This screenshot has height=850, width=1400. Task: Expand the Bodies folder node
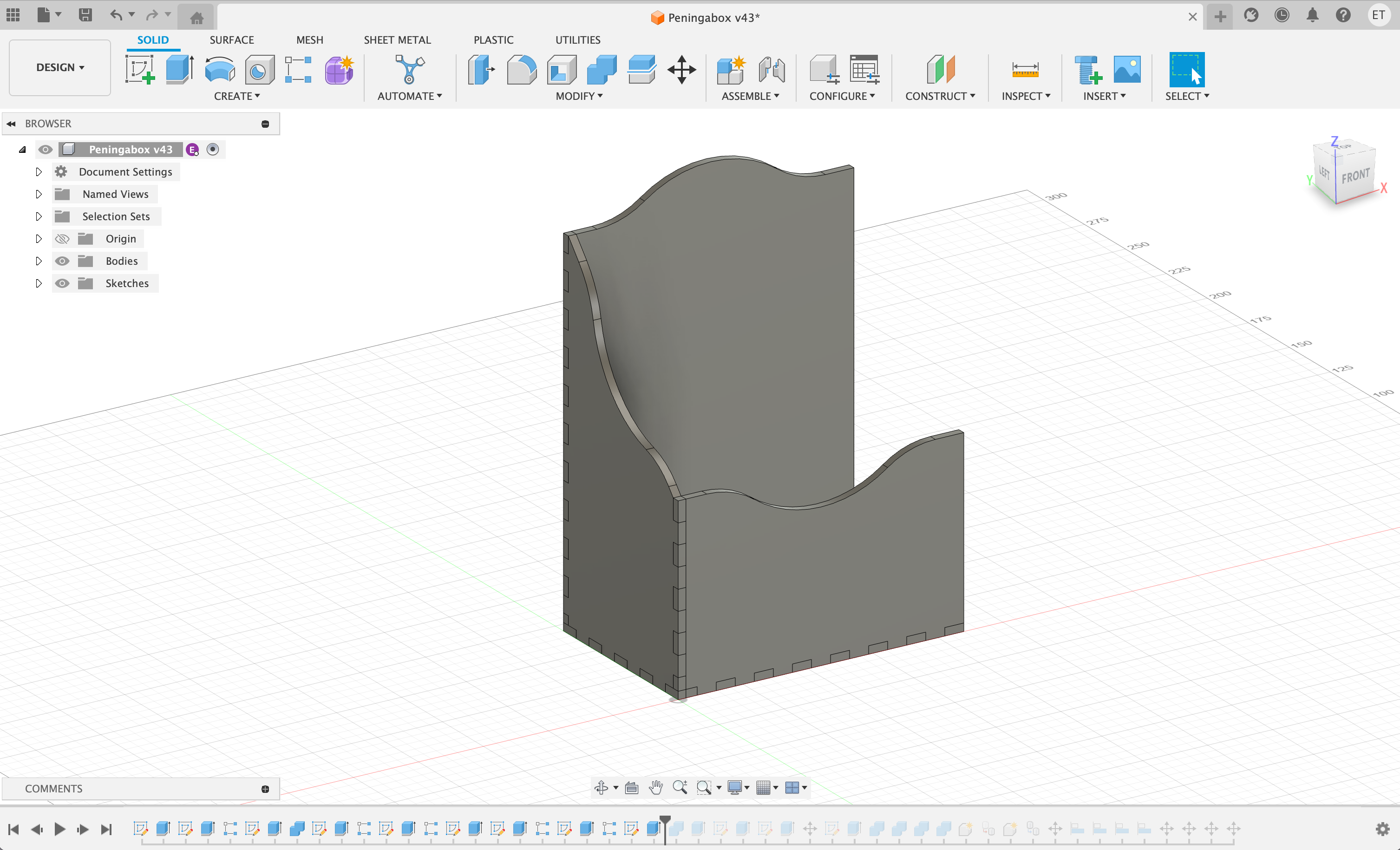(x=39, y=261)
